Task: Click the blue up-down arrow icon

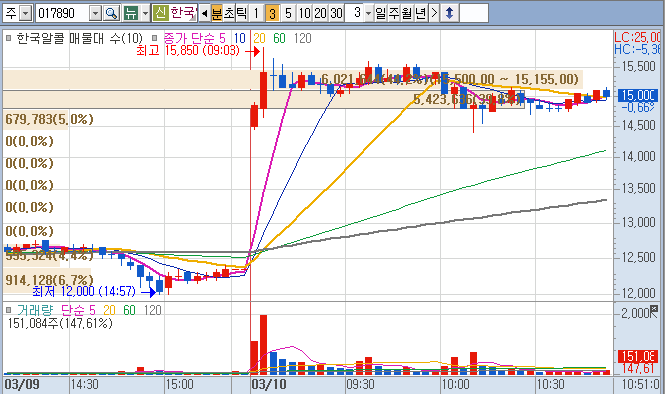Action: [x=450, y=13]
